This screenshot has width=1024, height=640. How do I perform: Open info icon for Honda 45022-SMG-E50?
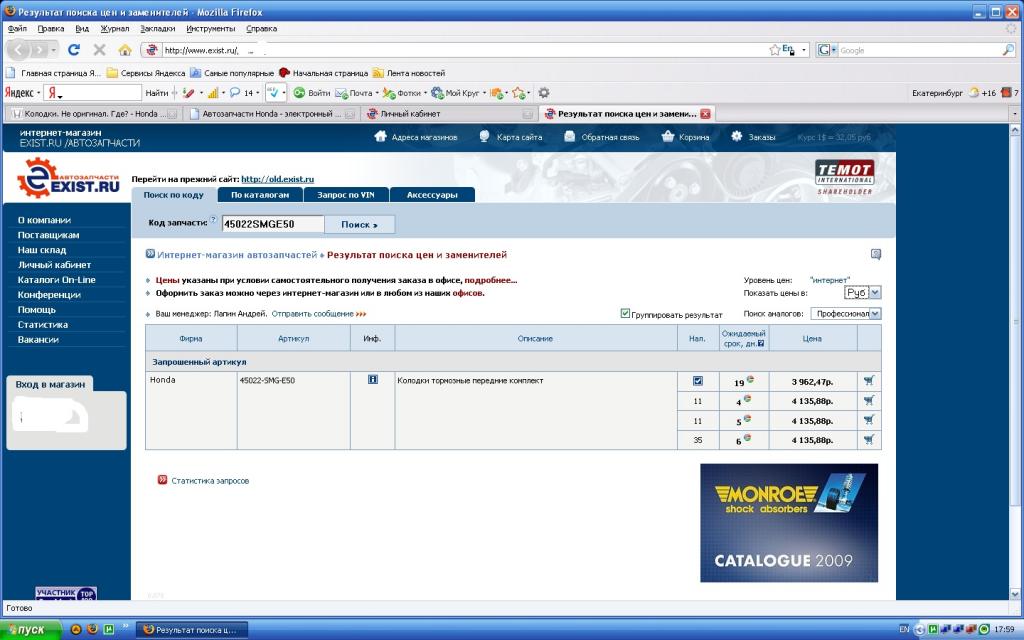[373, 379]
